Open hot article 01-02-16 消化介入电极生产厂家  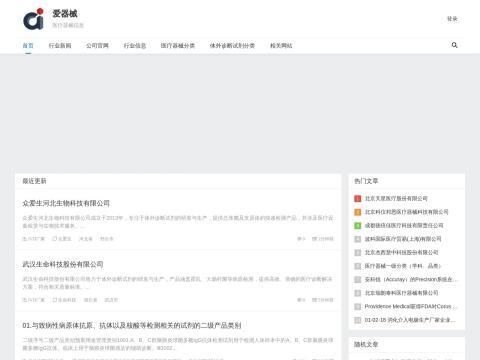tap(410, 320)
